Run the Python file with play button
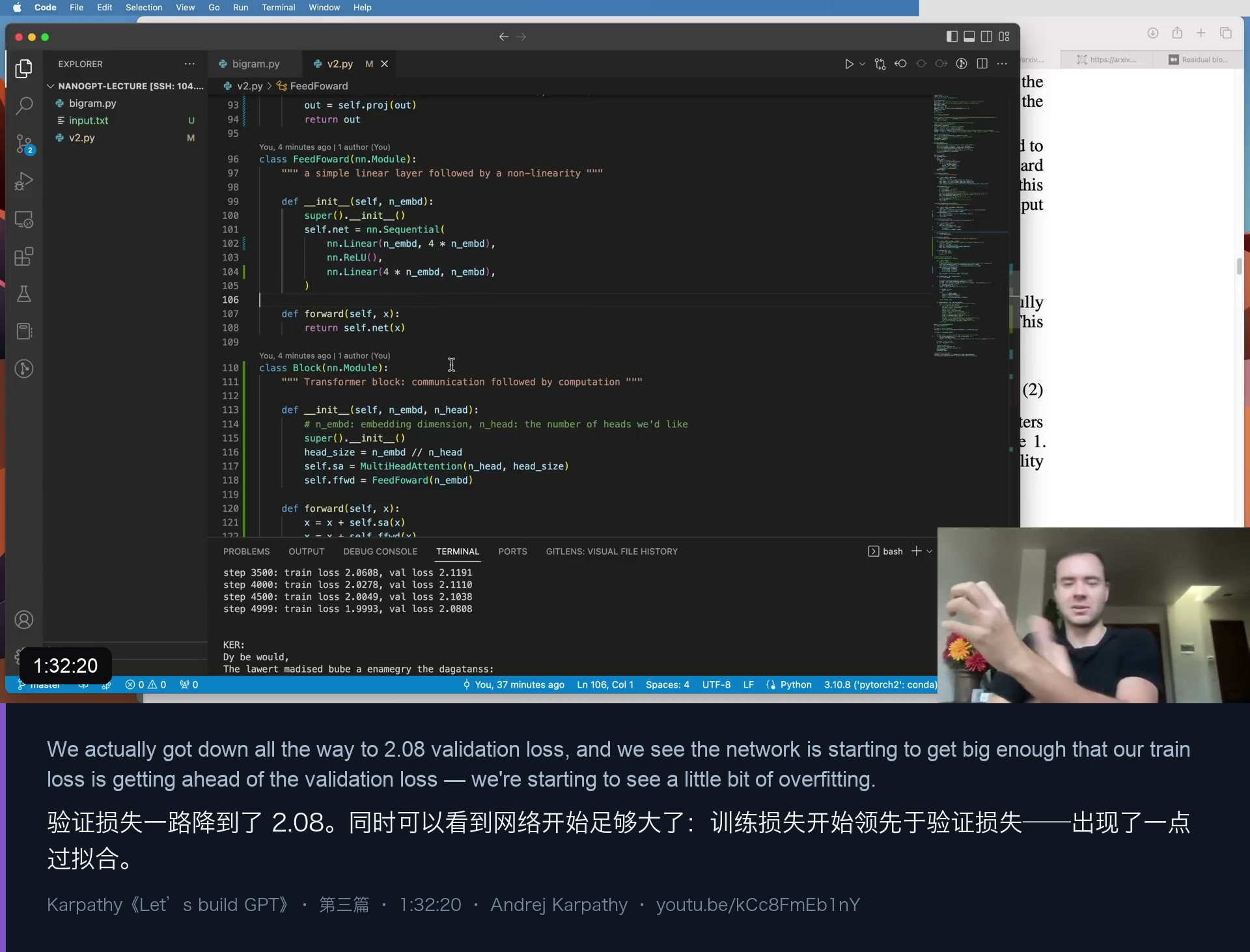This screenshot has height=952, width=1250. [849, 64]
